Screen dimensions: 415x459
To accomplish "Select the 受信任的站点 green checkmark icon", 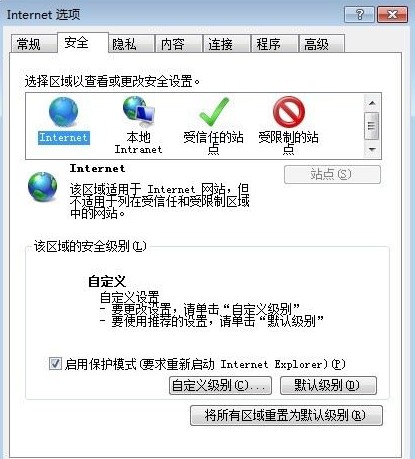I will (214, 112).
